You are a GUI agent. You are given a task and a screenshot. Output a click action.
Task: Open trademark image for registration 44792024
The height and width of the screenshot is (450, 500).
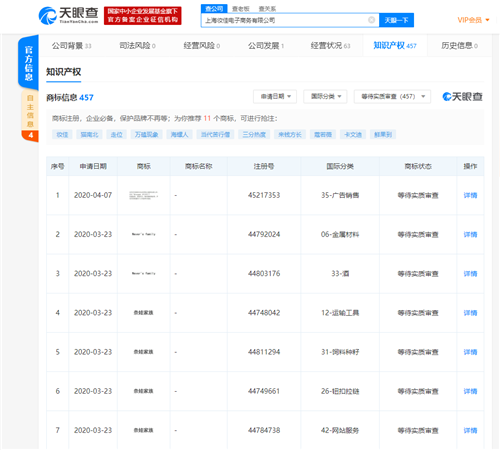tap(144, 234)
